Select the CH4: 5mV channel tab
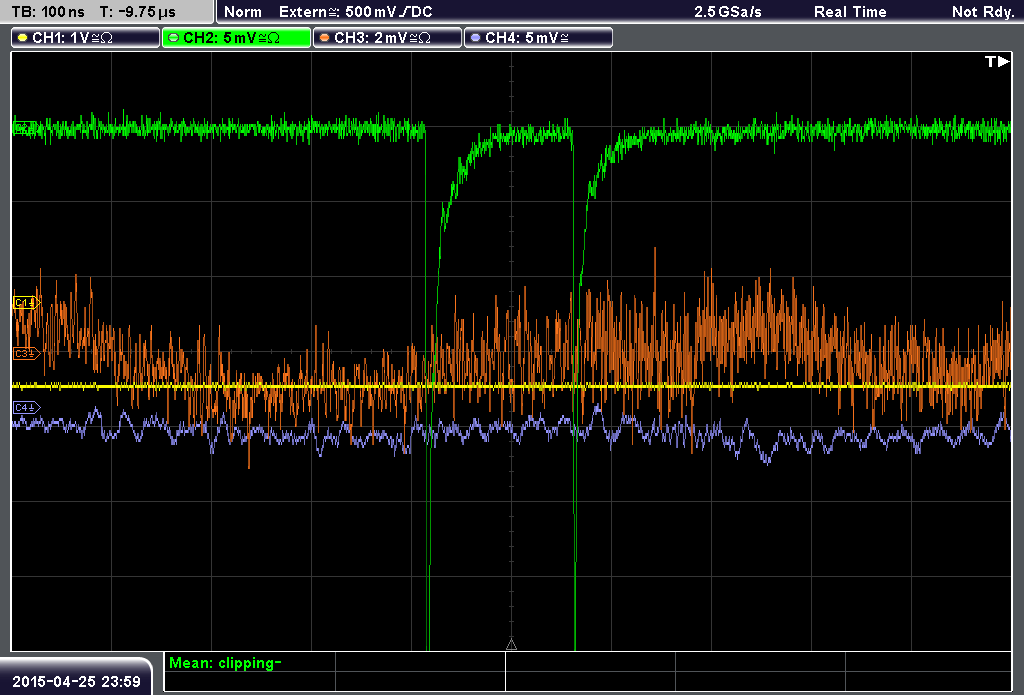 (x=538, y=38)
